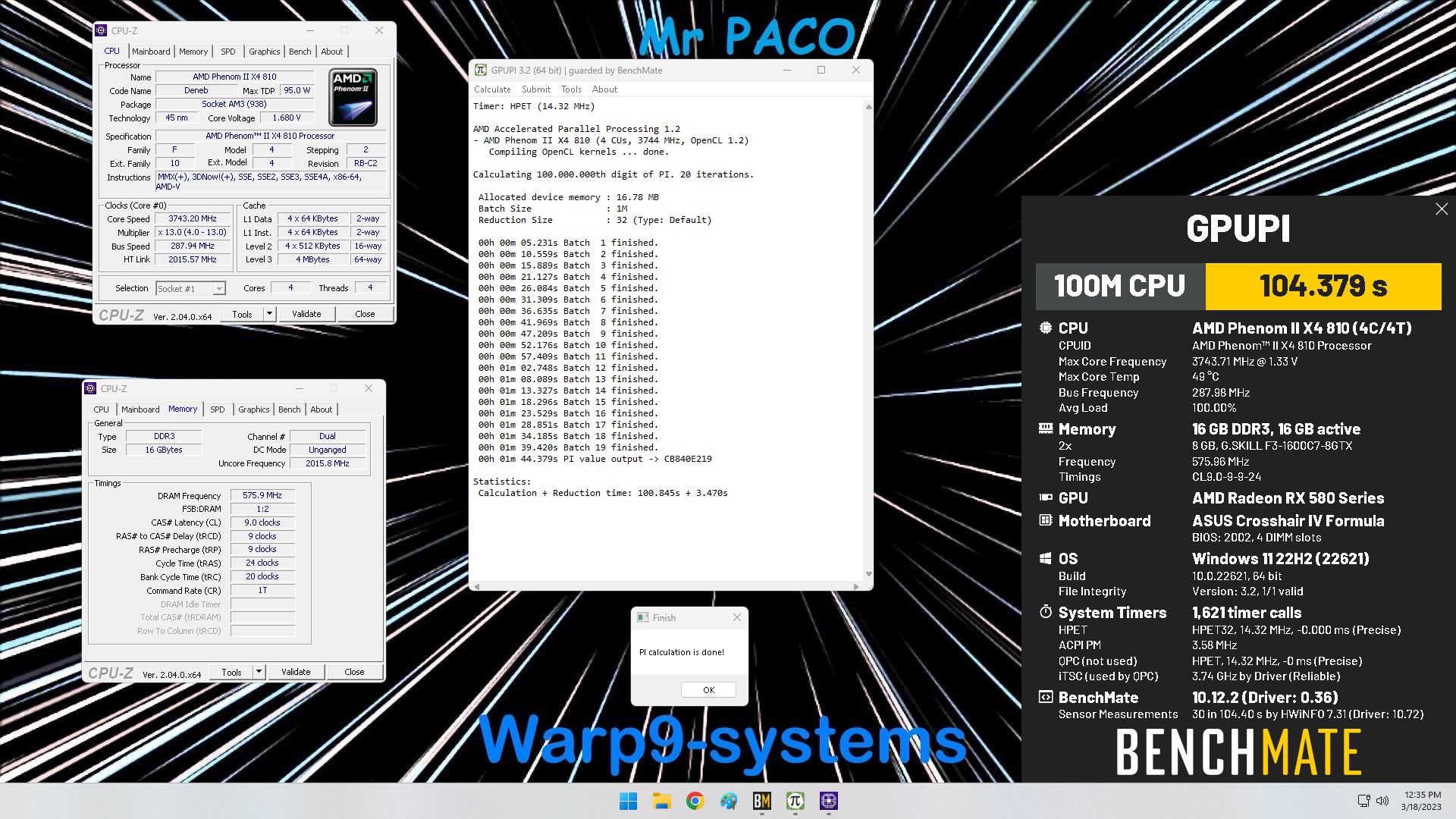The width and height of the screenshot is (1456, 819).
Task: Open About tab in top CPU-Z
Action: coord(332,52)
